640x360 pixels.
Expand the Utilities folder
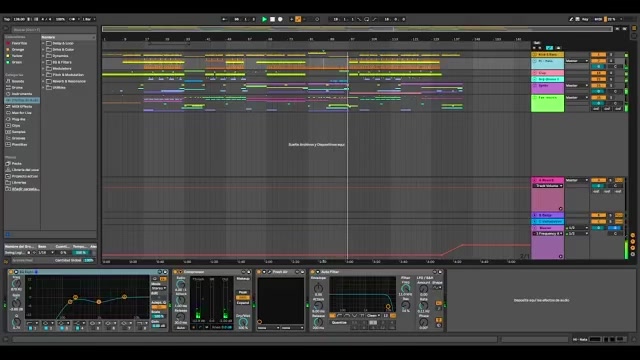click(x=43, y=87)
